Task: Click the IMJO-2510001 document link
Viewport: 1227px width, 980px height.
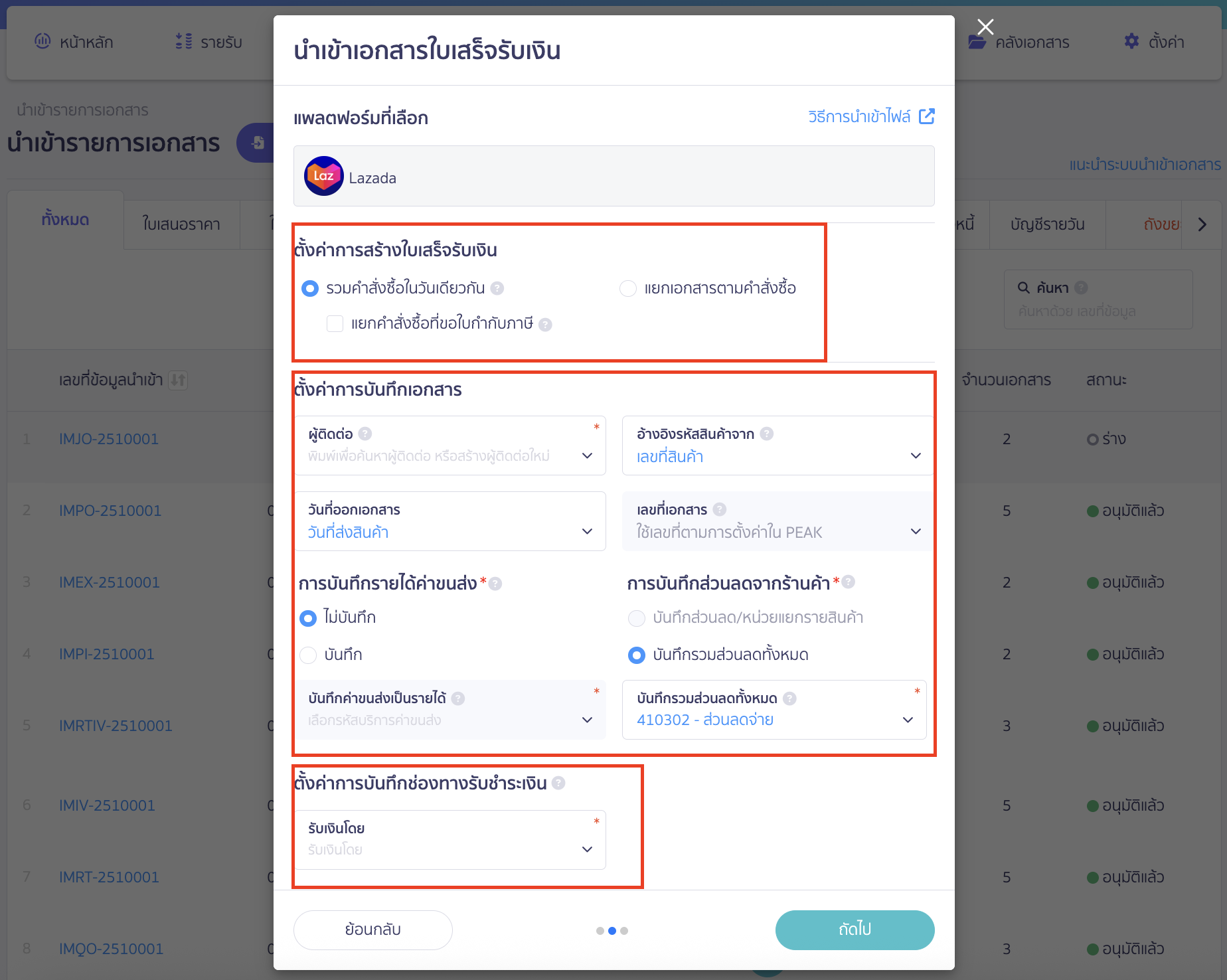Action: 108,438
